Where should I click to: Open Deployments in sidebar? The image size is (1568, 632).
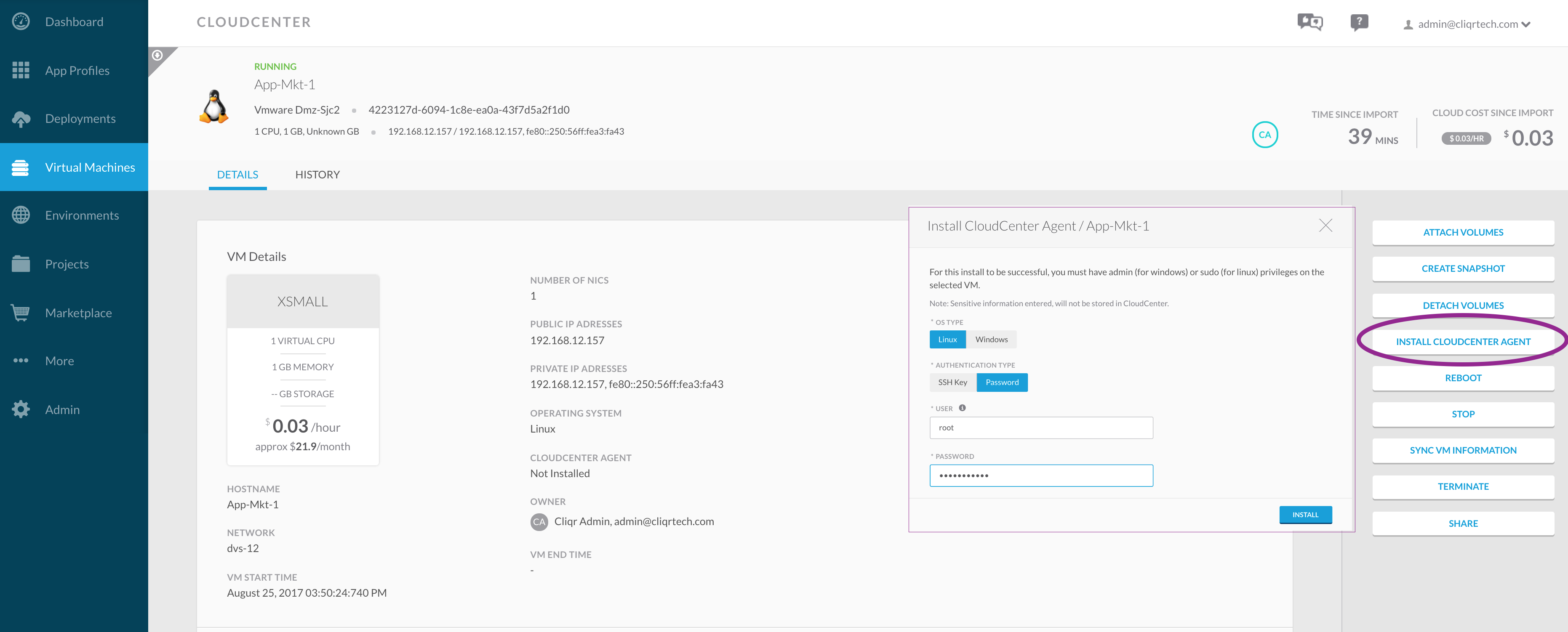click(x=74, y=119)
